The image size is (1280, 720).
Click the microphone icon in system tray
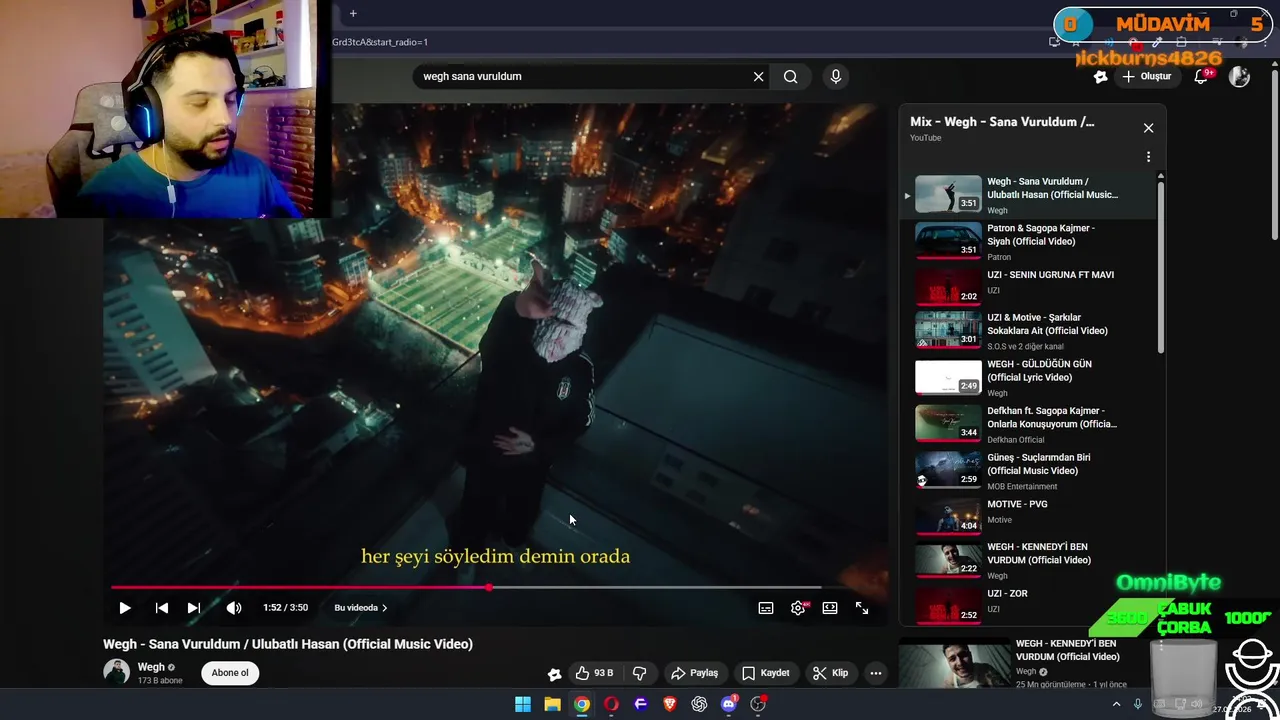(1137, 704)
